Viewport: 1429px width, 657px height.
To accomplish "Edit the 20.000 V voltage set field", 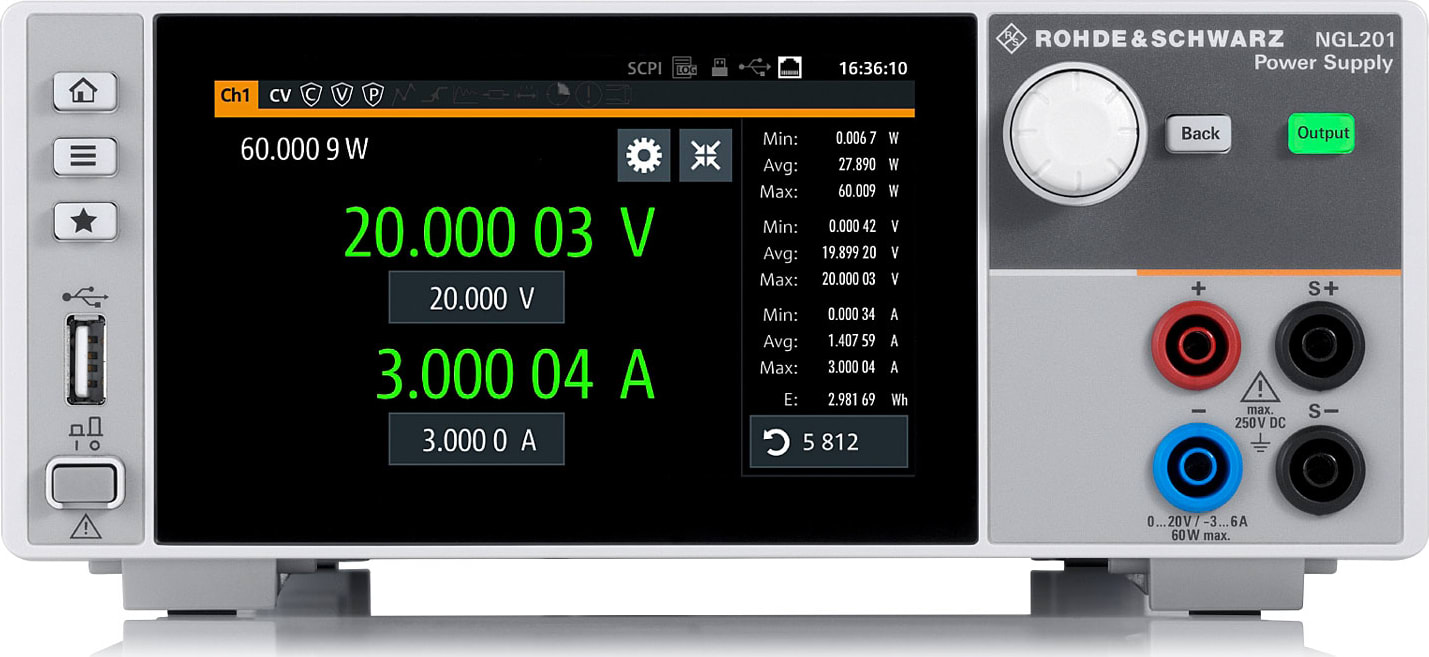I will 476,298.
